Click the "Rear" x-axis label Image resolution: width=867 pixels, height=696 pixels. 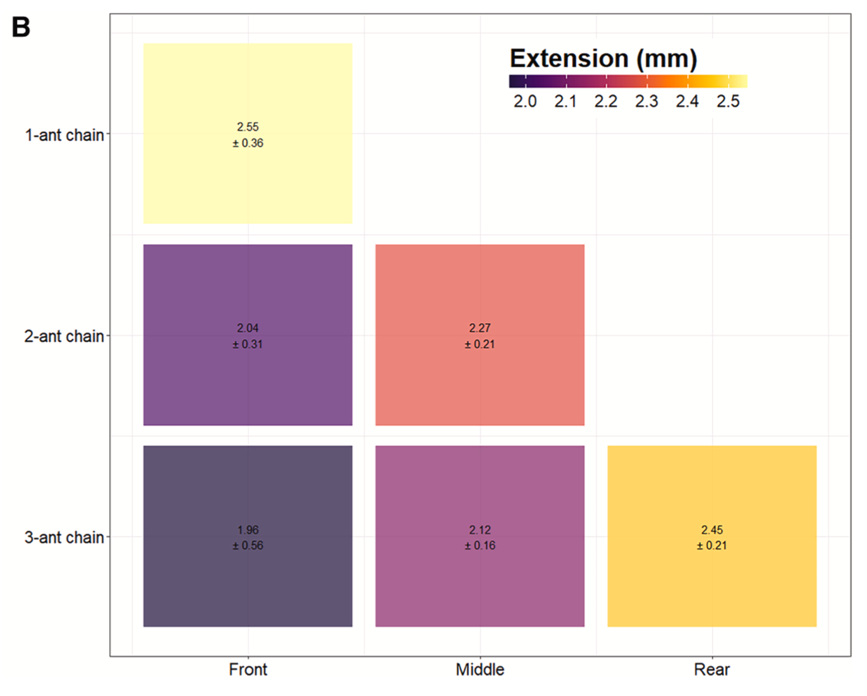pos(711,669)
